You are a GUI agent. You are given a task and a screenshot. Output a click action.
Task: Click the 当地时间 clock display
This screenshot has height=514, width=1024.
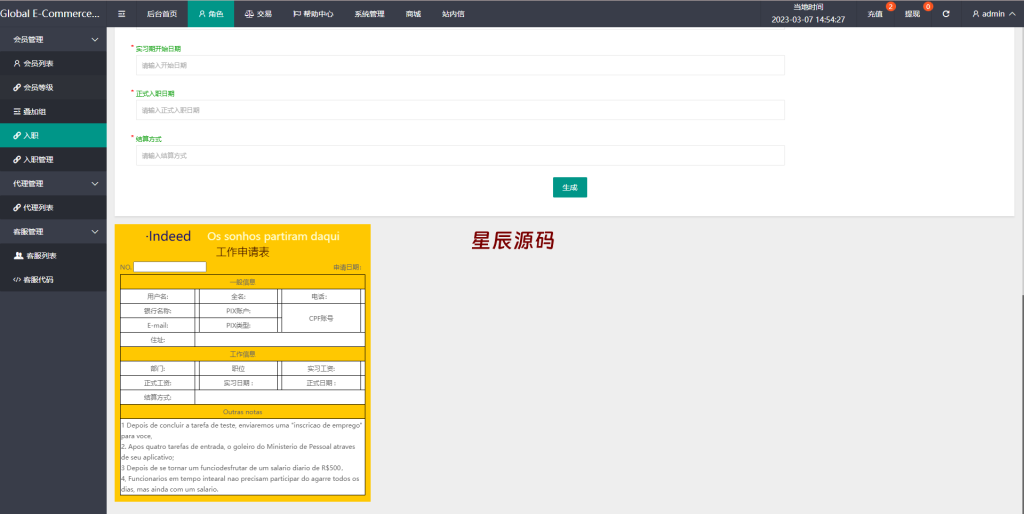[x=808, y=14]
